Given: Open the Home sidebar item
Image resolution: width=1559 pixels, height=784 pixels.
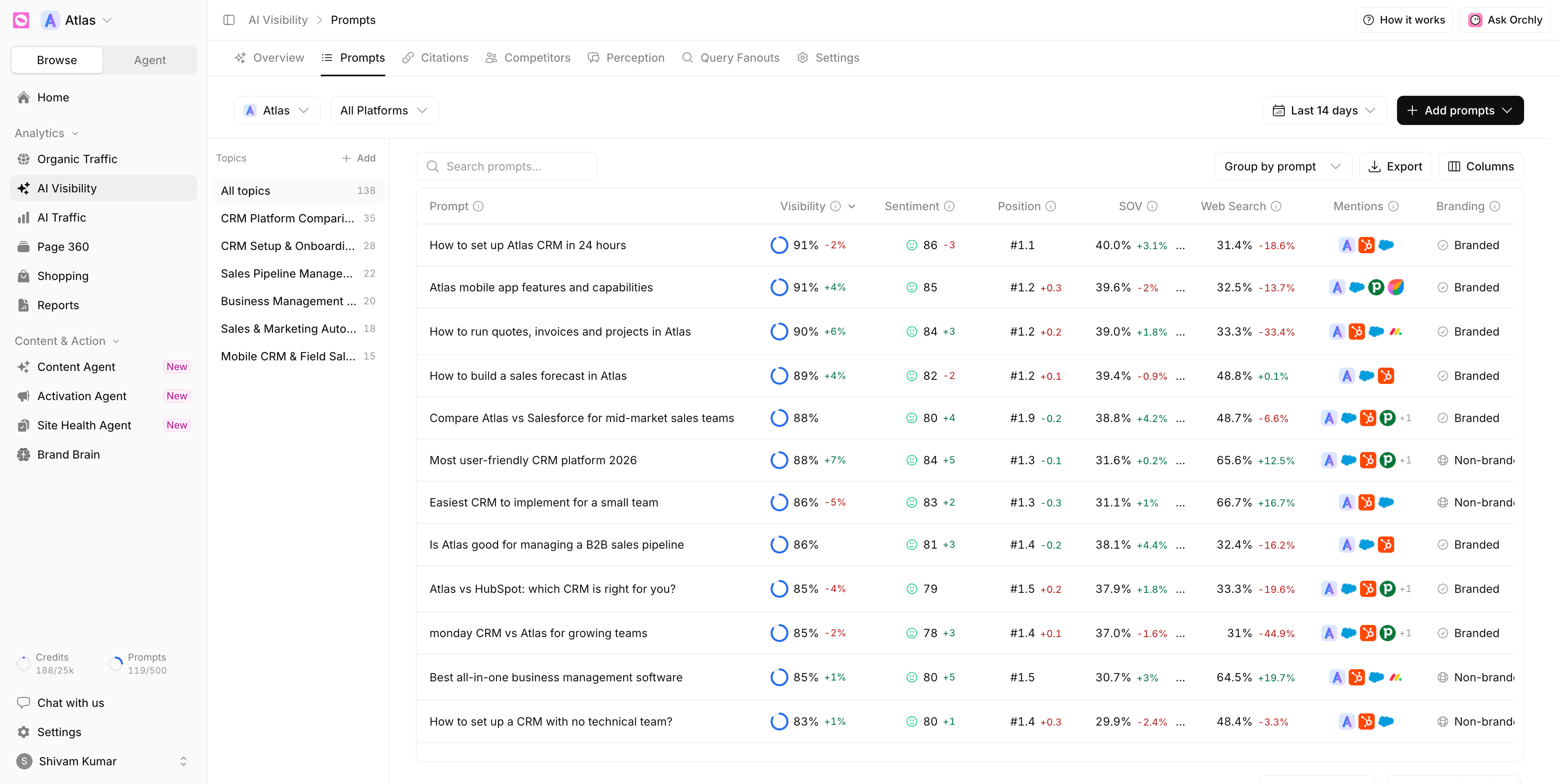Looking at the screenshot, I should click(x=104, y=97).
